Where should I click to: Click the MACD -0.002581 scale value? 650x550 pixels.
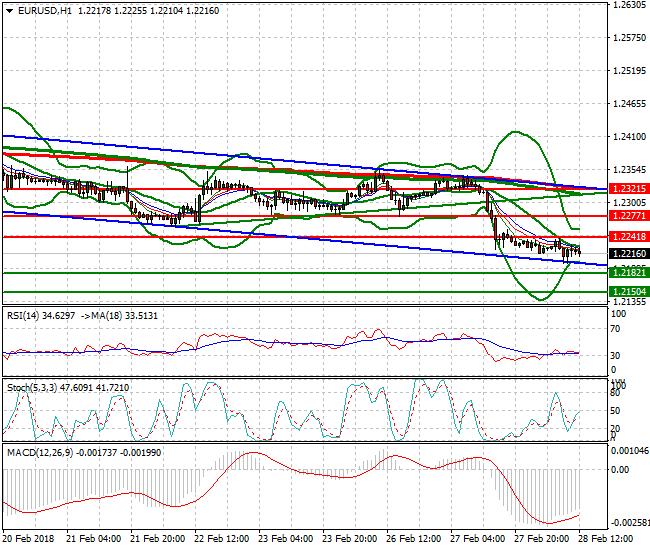629,523
